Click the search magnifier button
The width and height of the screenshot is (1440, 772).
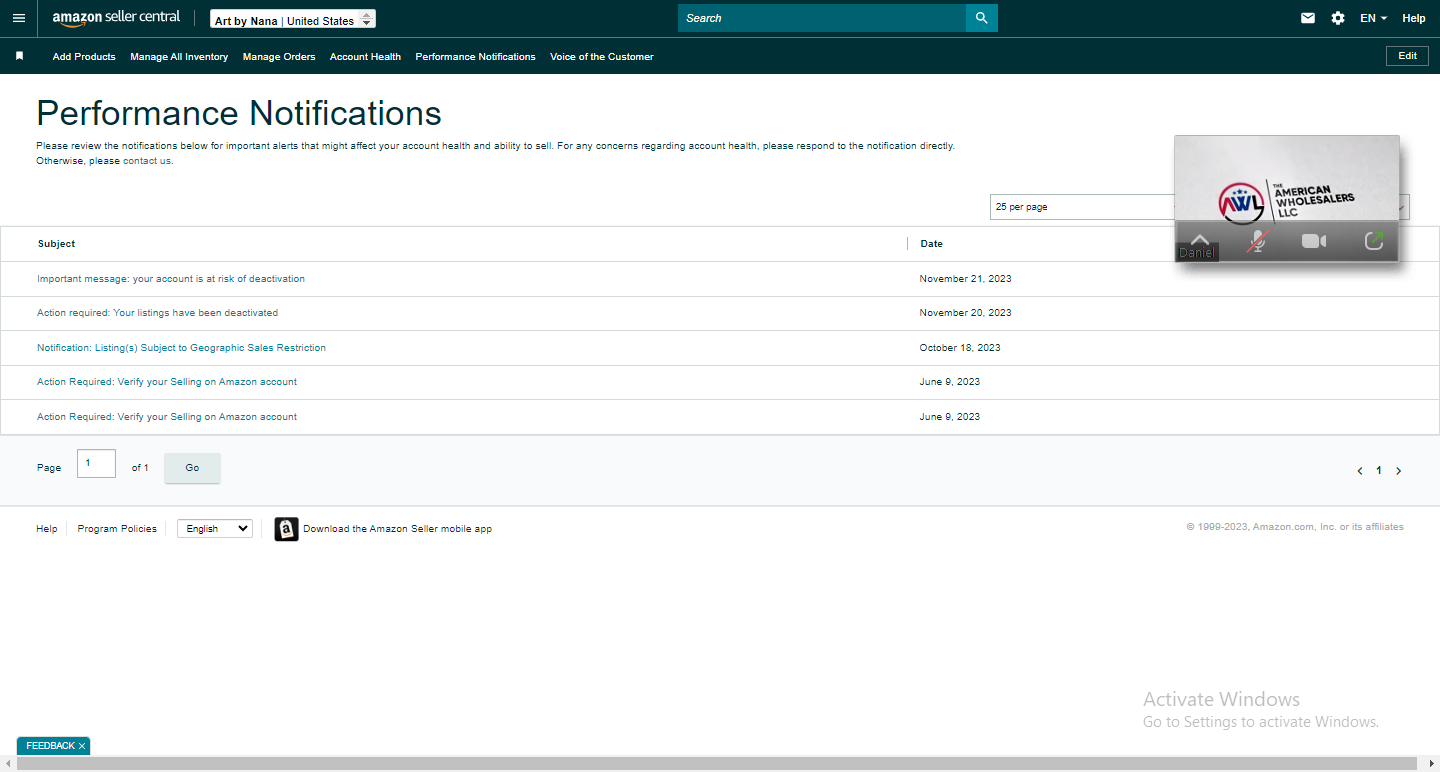[x=982, y=18]
